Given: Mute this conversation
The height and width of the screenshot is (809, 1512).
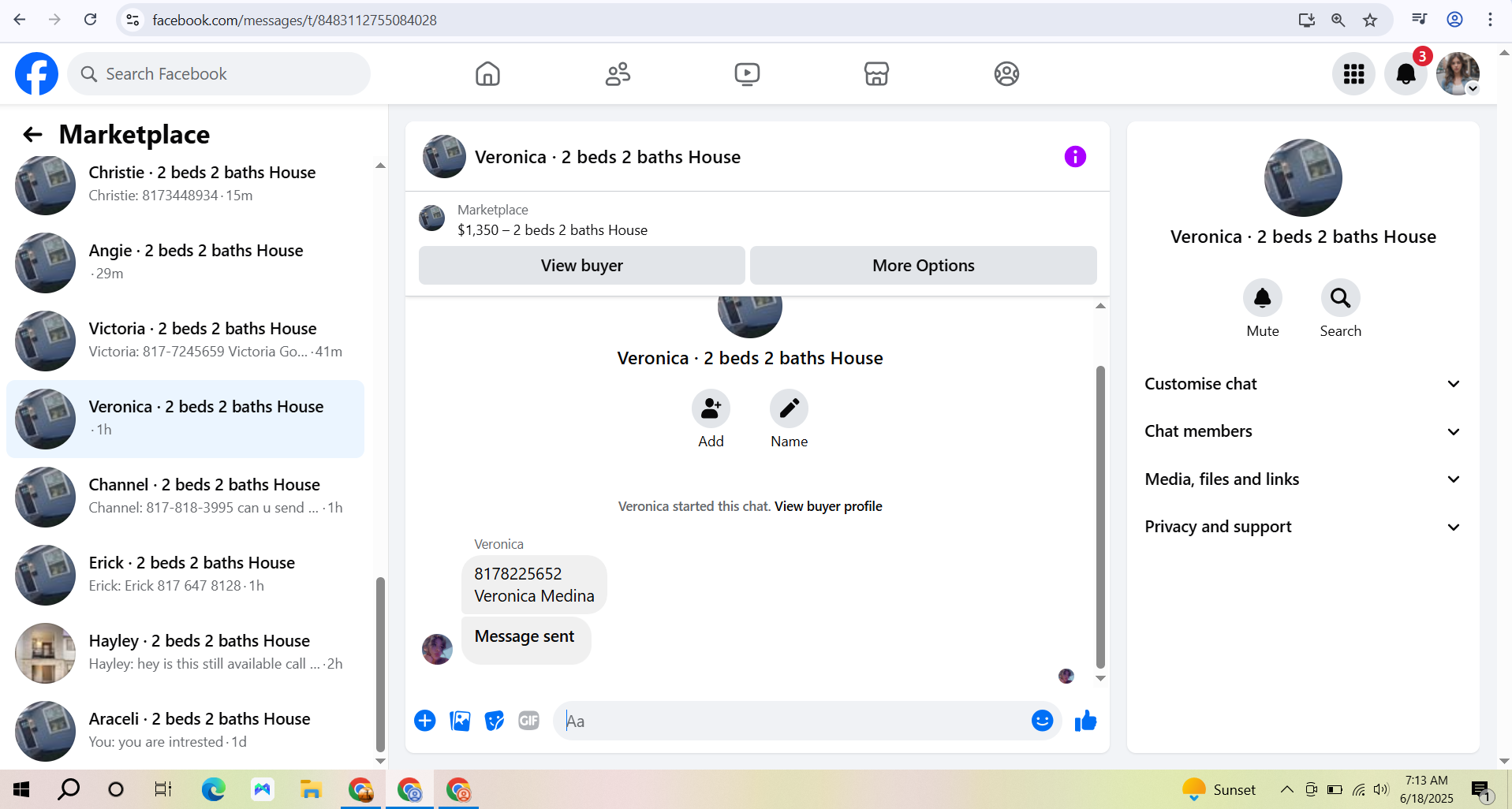Looking at the screenshot, I should 1263,298.
